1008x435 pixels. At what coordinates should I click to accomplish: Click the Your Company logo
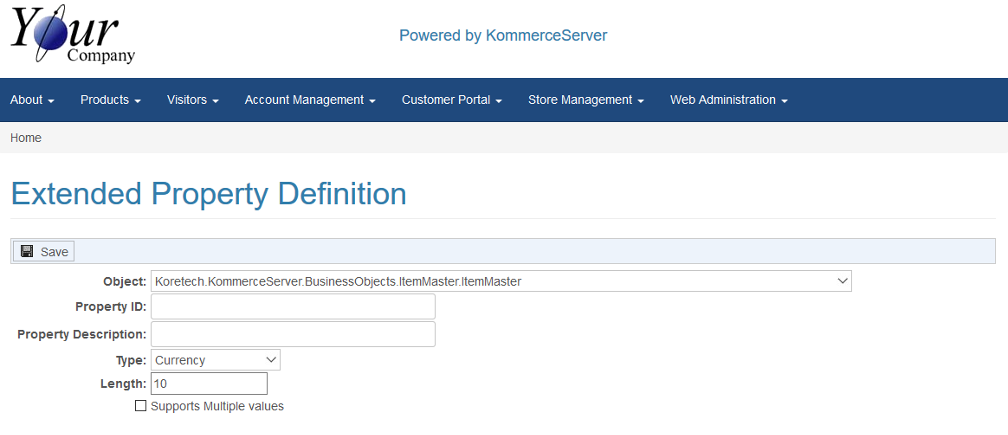coord(72,36)
